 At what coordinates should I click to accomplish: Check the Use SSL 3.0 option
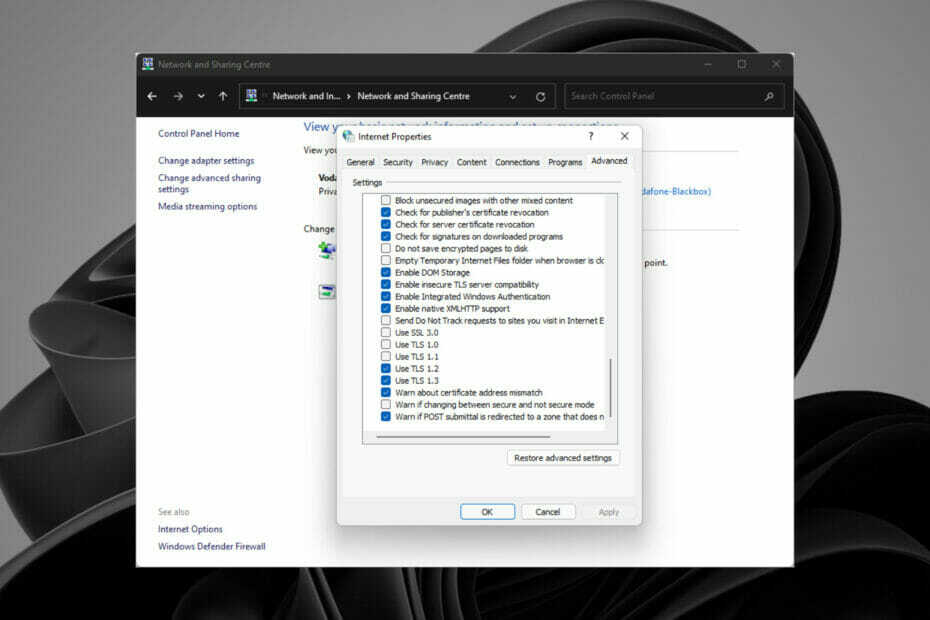[386, 333]
